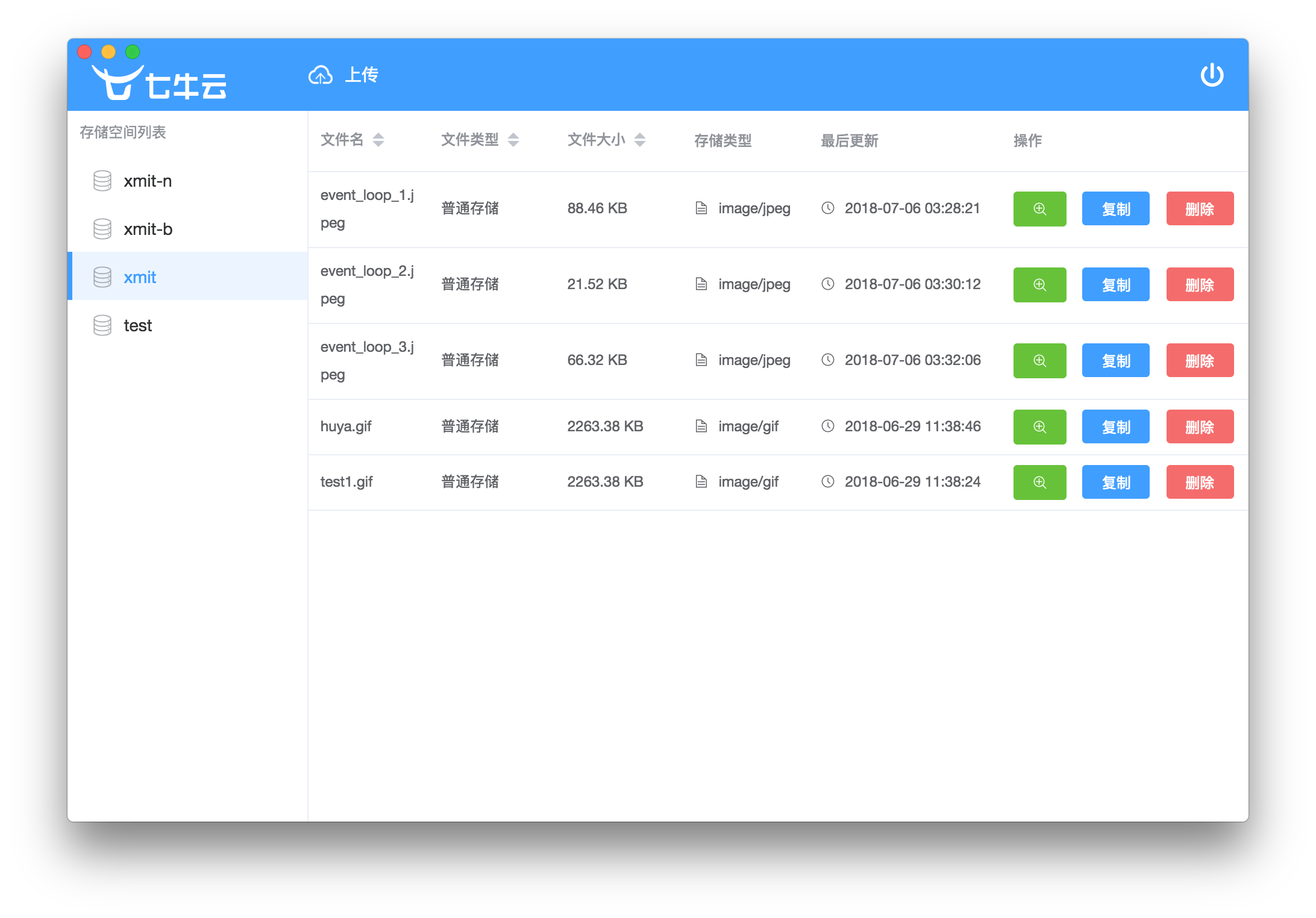
Task: Copy test1.gif link with 复制 button
Action: (1115, 482)
